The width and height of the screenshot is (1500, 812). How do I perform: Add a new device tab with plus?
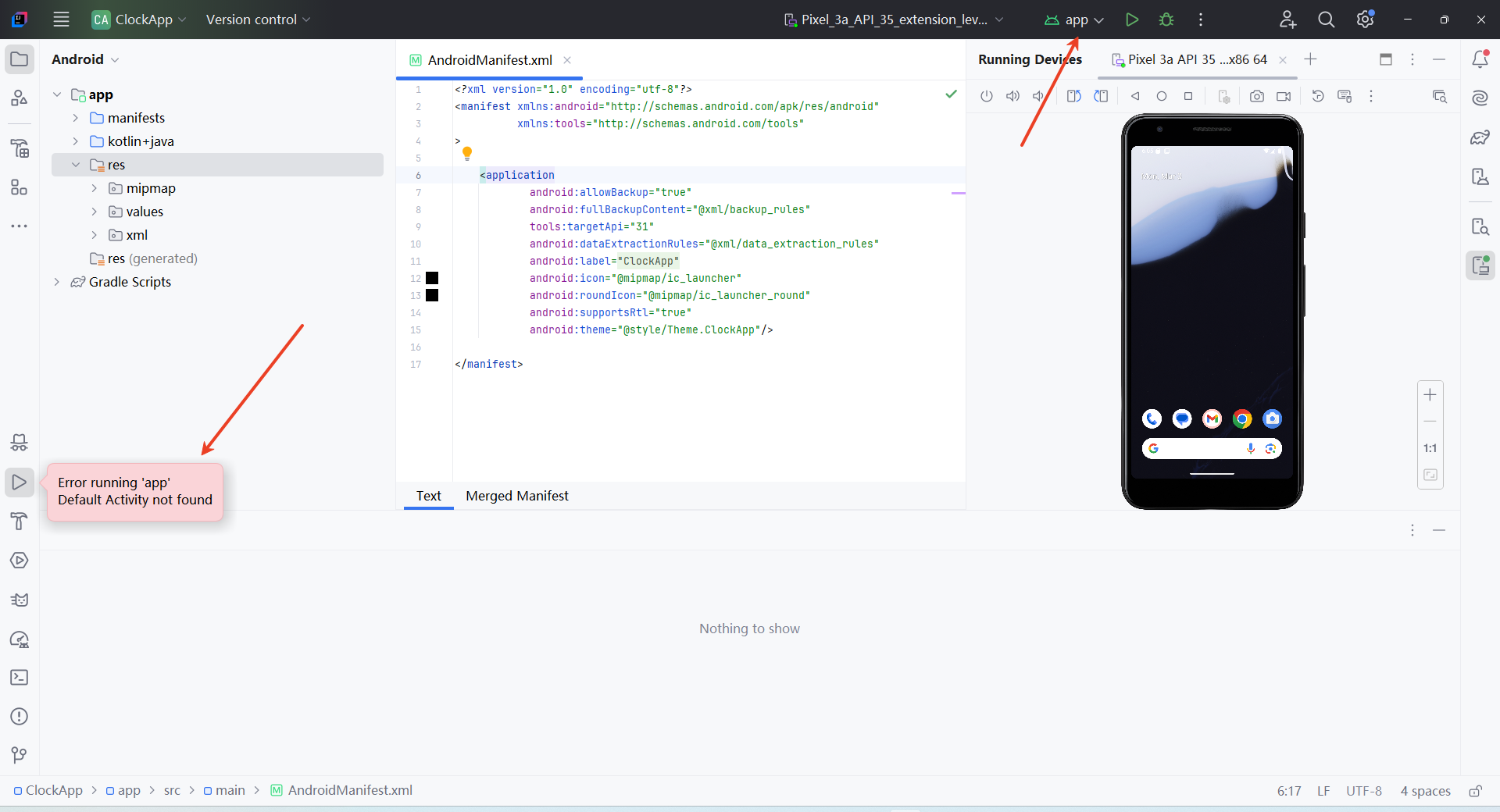[x=1311, y=59]
